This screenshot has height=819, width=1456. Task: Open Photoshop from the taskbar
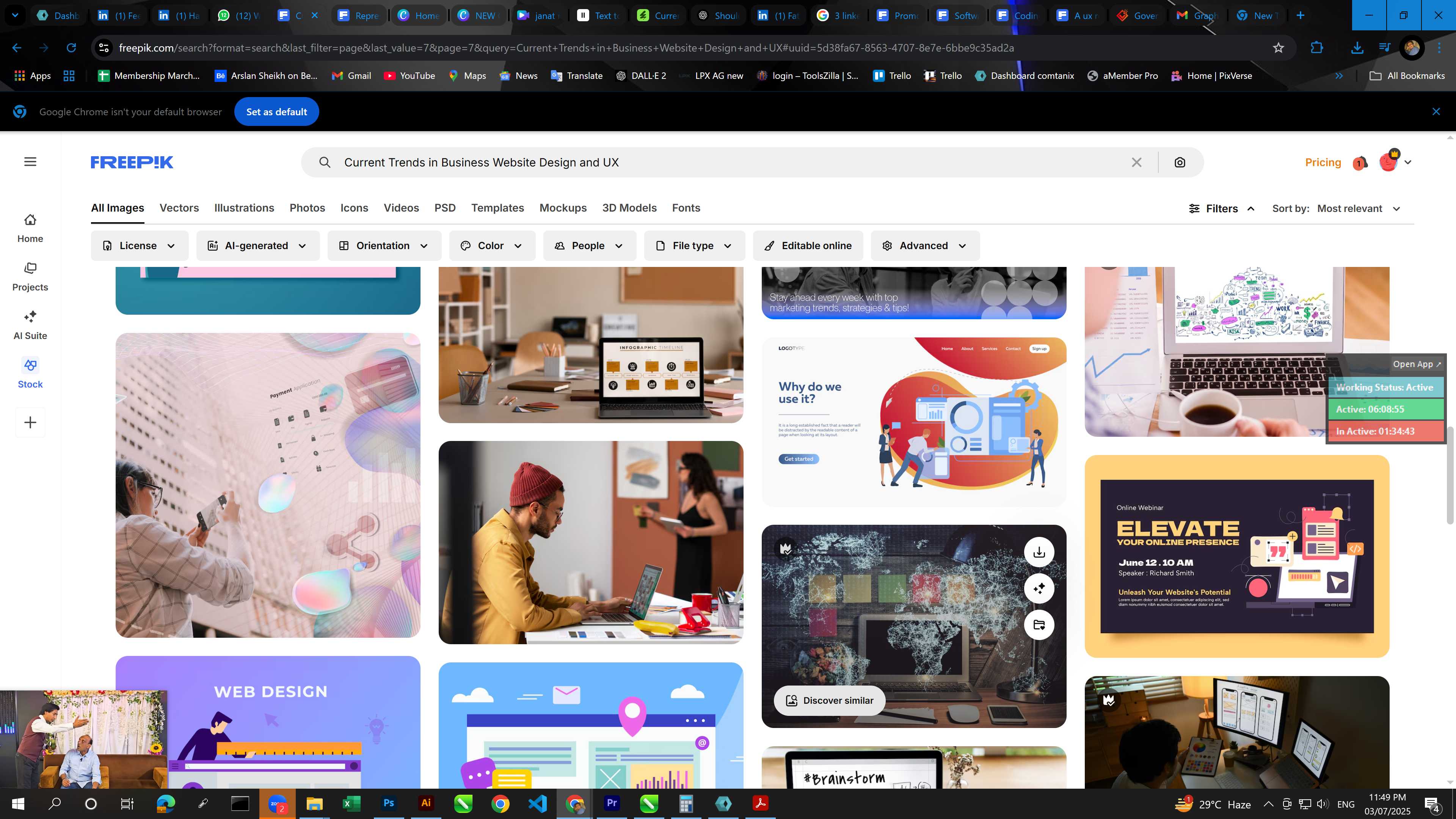(389, 803)
